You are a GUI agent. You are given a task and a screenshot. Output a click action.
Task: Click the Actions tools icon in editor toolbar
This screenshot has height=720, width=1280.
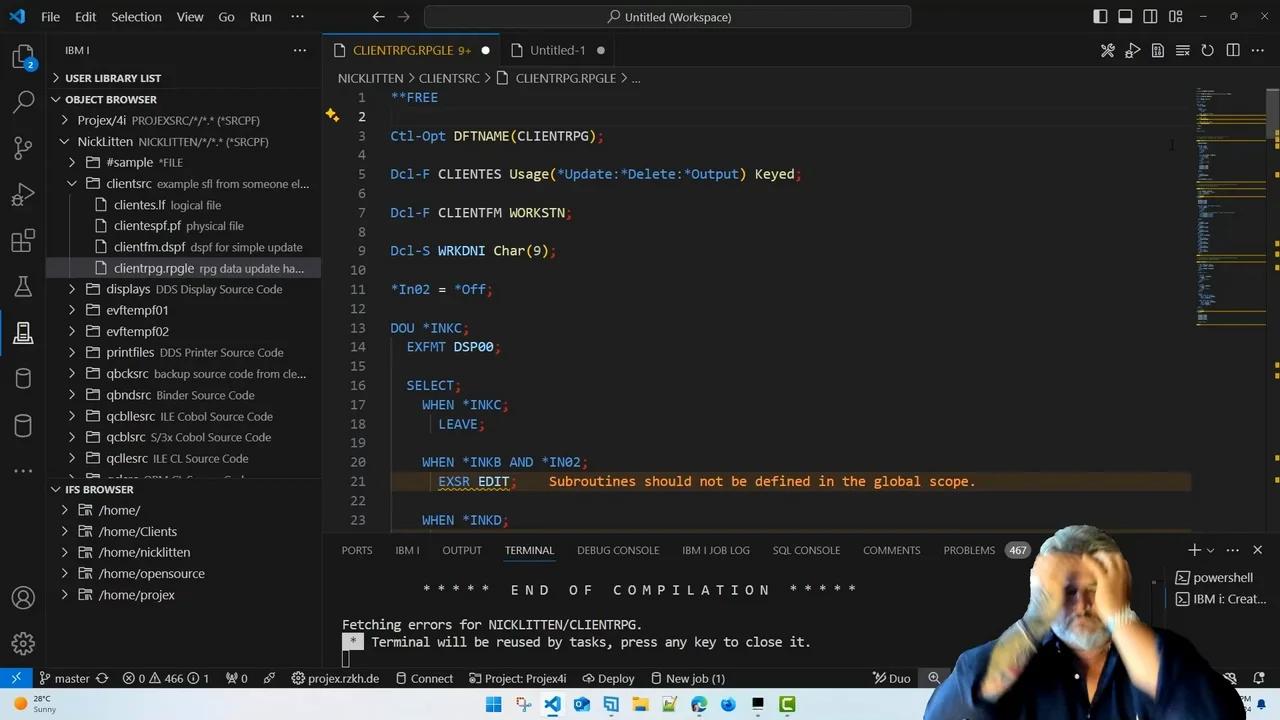pos(1108,50)
